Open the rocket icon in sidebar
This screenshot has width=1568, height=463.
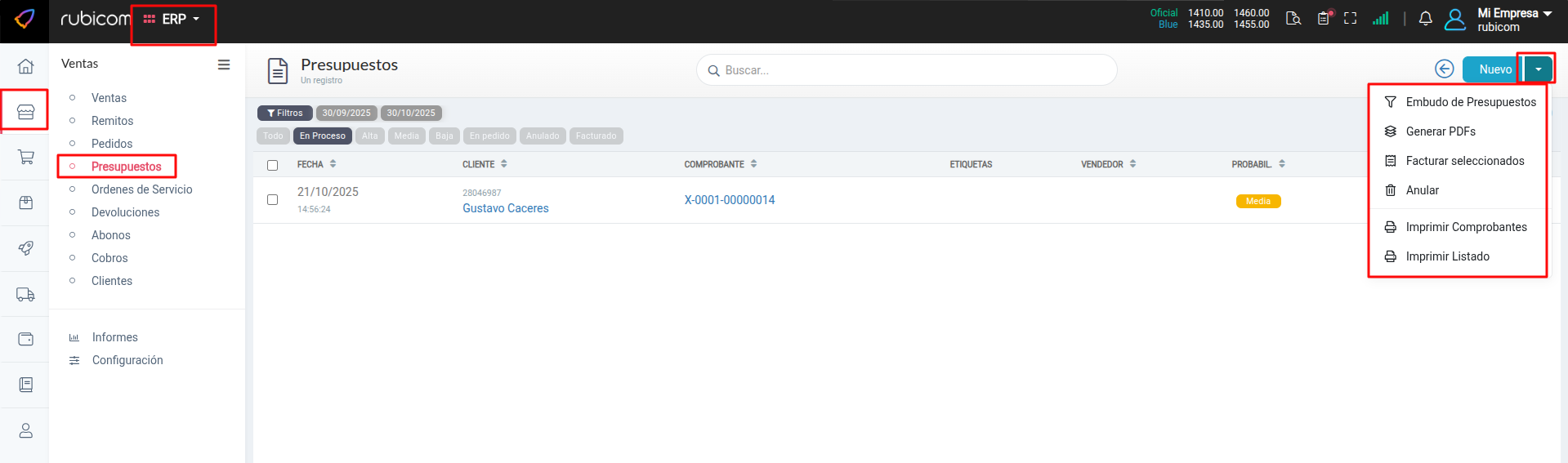coord(26,248)
